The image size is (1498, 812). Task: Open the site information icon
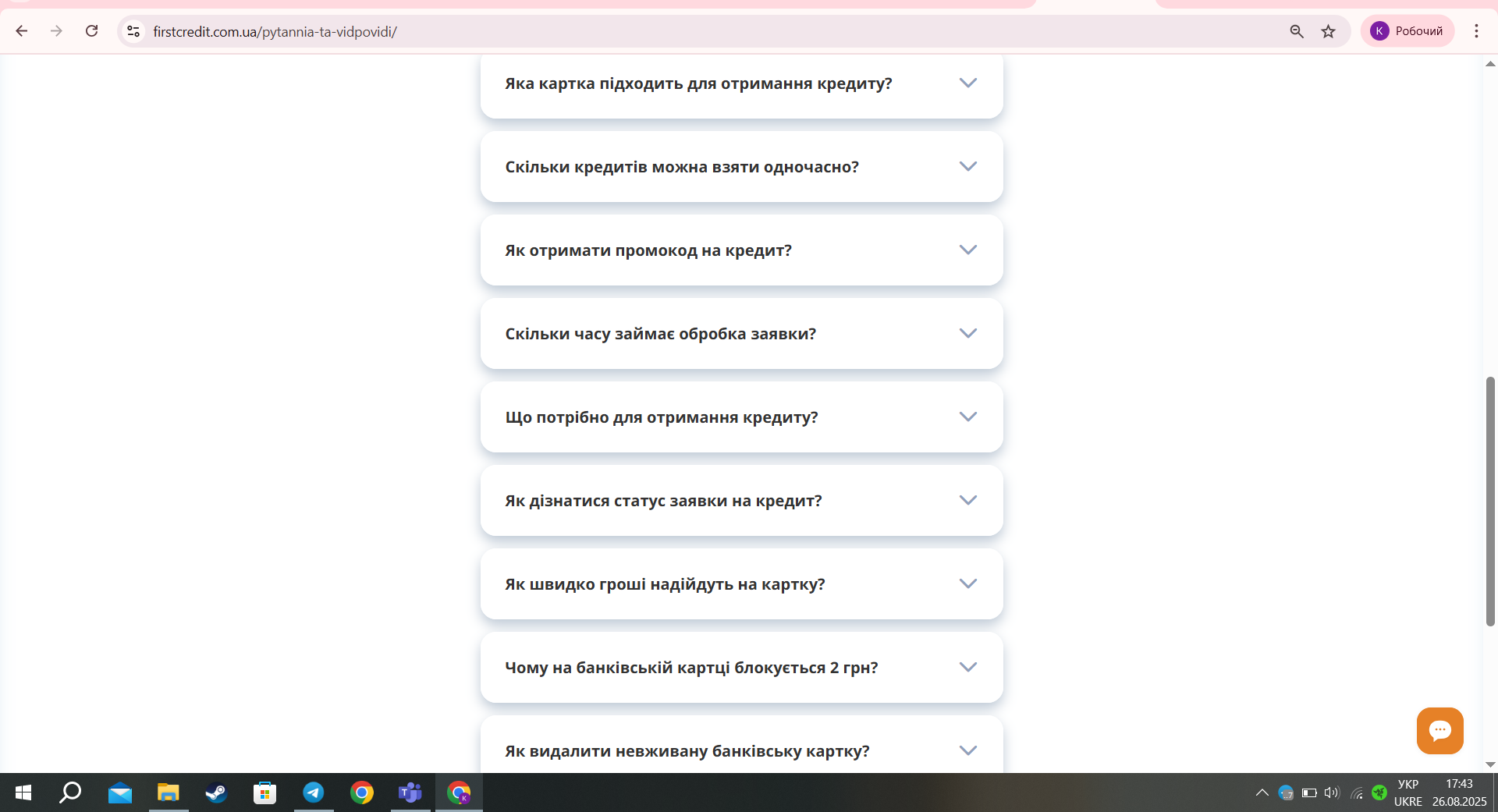pyautogui.click(x=133, y=31)
